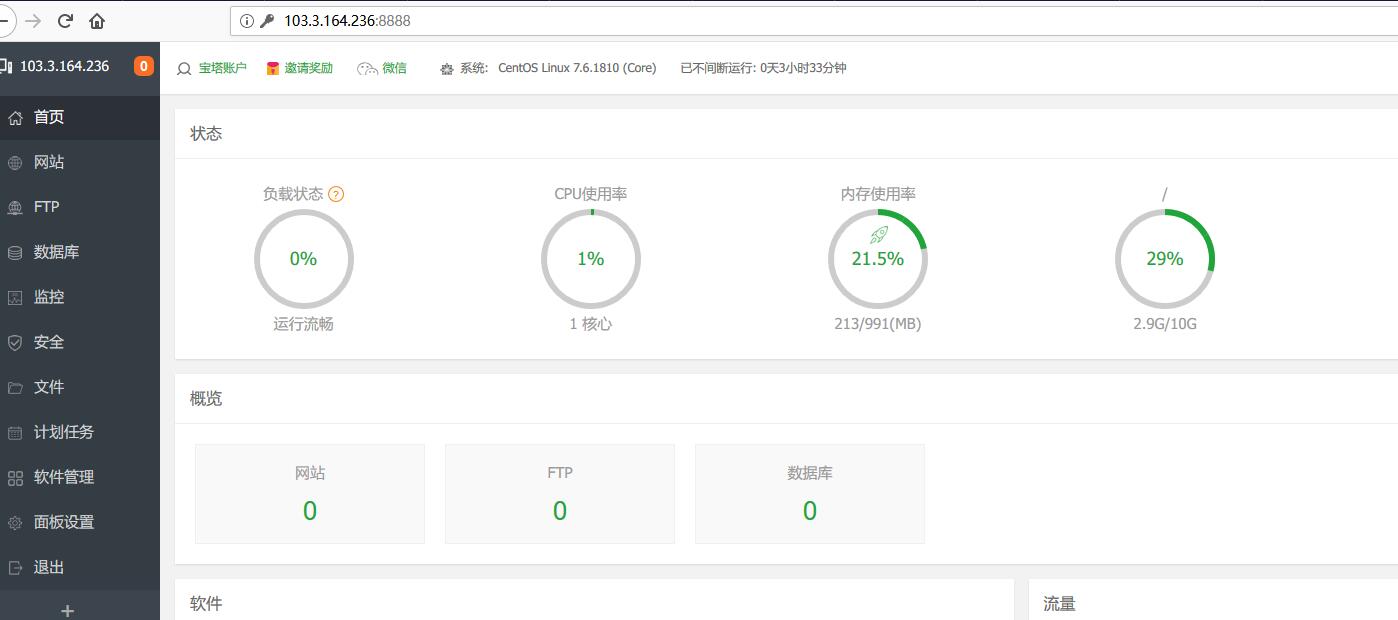The image size is (1398, 620).
Task: Click the WeChat icon in top bar
Action: point(368,68)
